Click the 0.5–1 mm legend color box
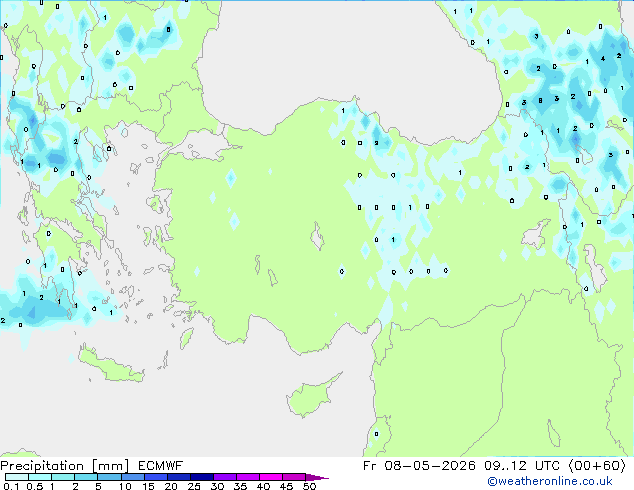 40,477
